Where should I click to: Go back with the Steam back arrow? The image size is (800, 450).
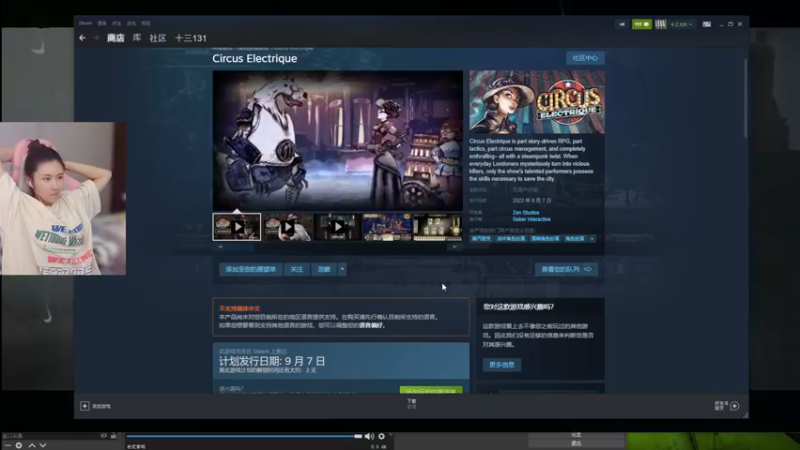(82, 38)
